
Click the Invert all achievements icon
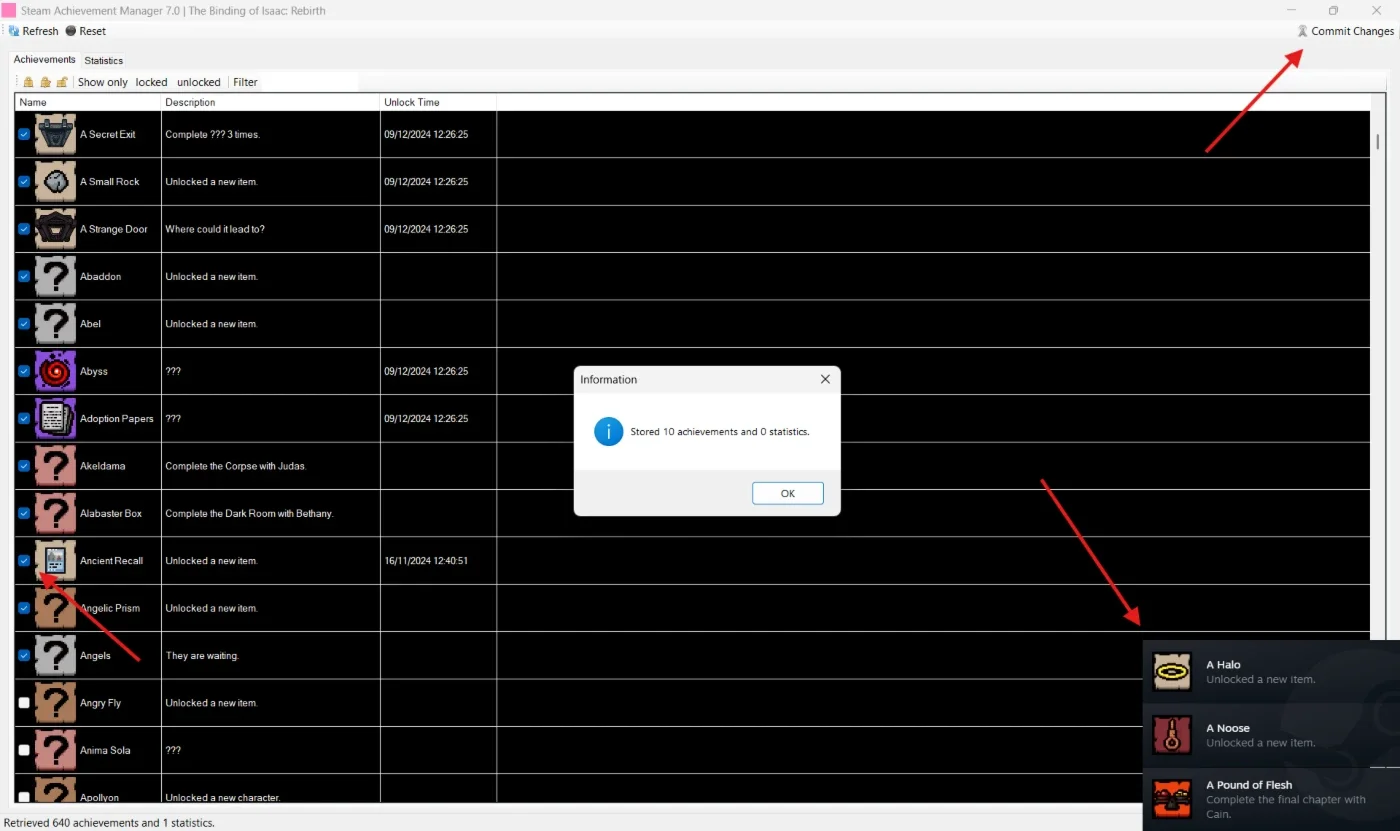point(46,82)
